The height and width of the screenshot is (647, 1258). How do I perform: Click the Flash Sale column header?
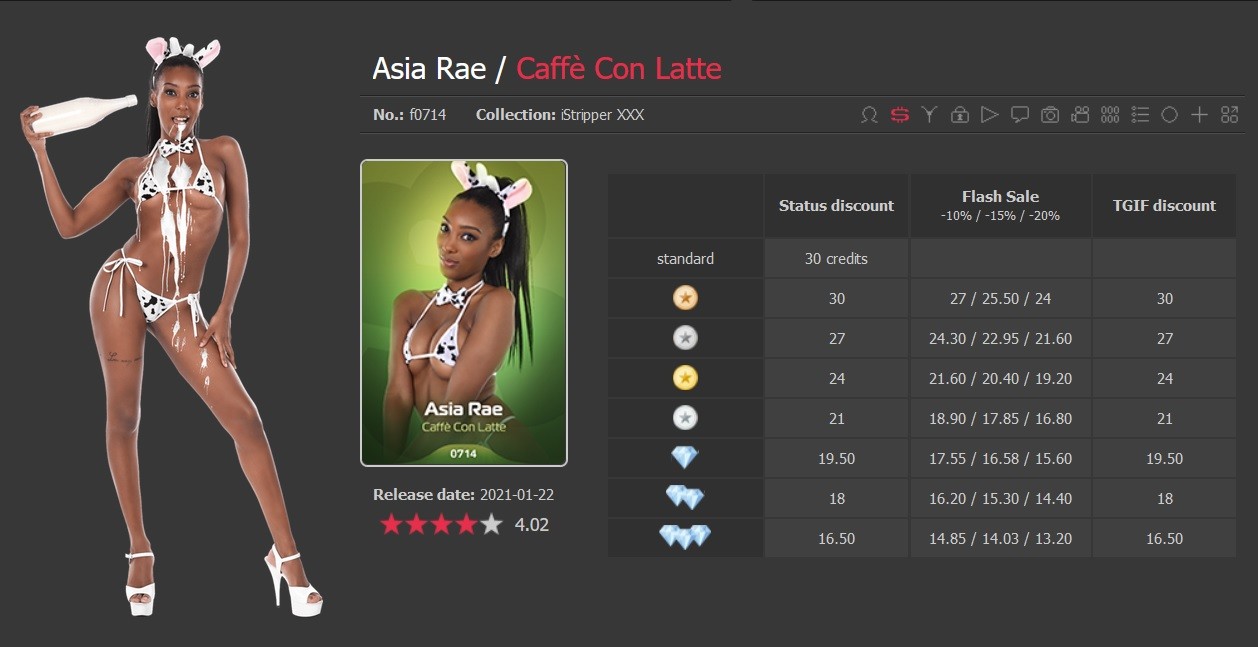pyautogui.click(x=1001, y=206)
